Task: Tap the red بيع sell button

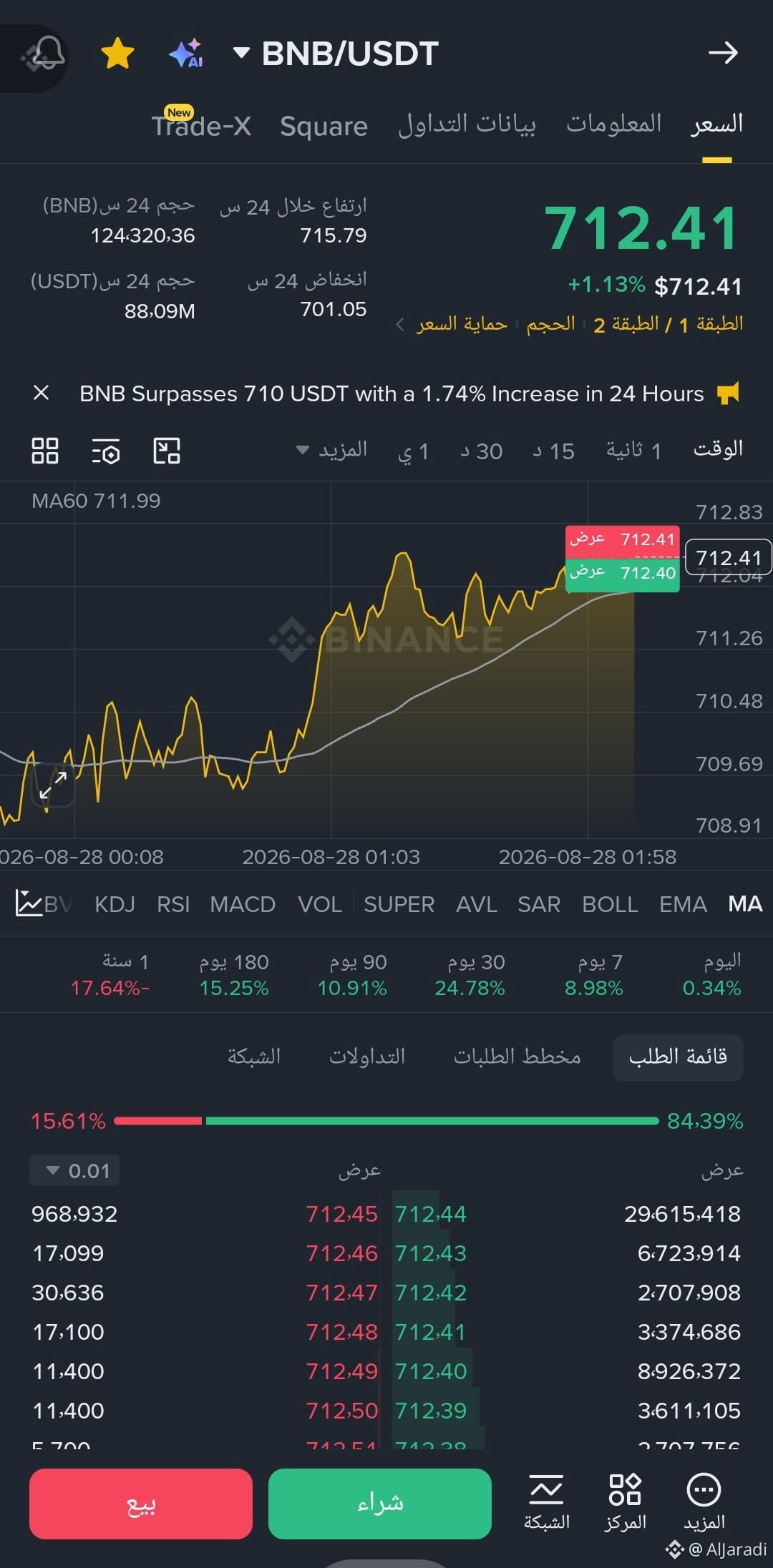Action: coord(141,1504)
